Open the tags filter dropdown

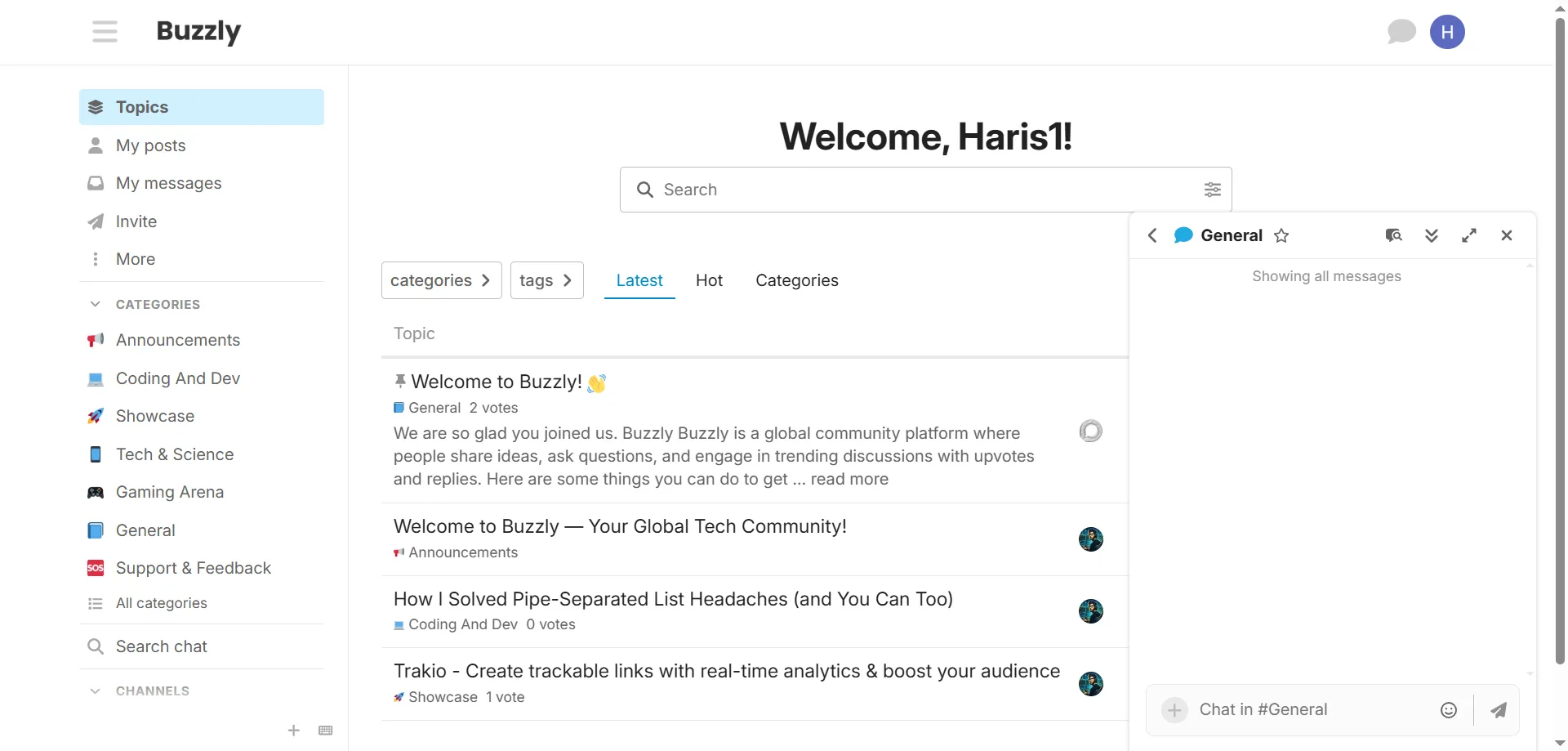click(546, 280)
